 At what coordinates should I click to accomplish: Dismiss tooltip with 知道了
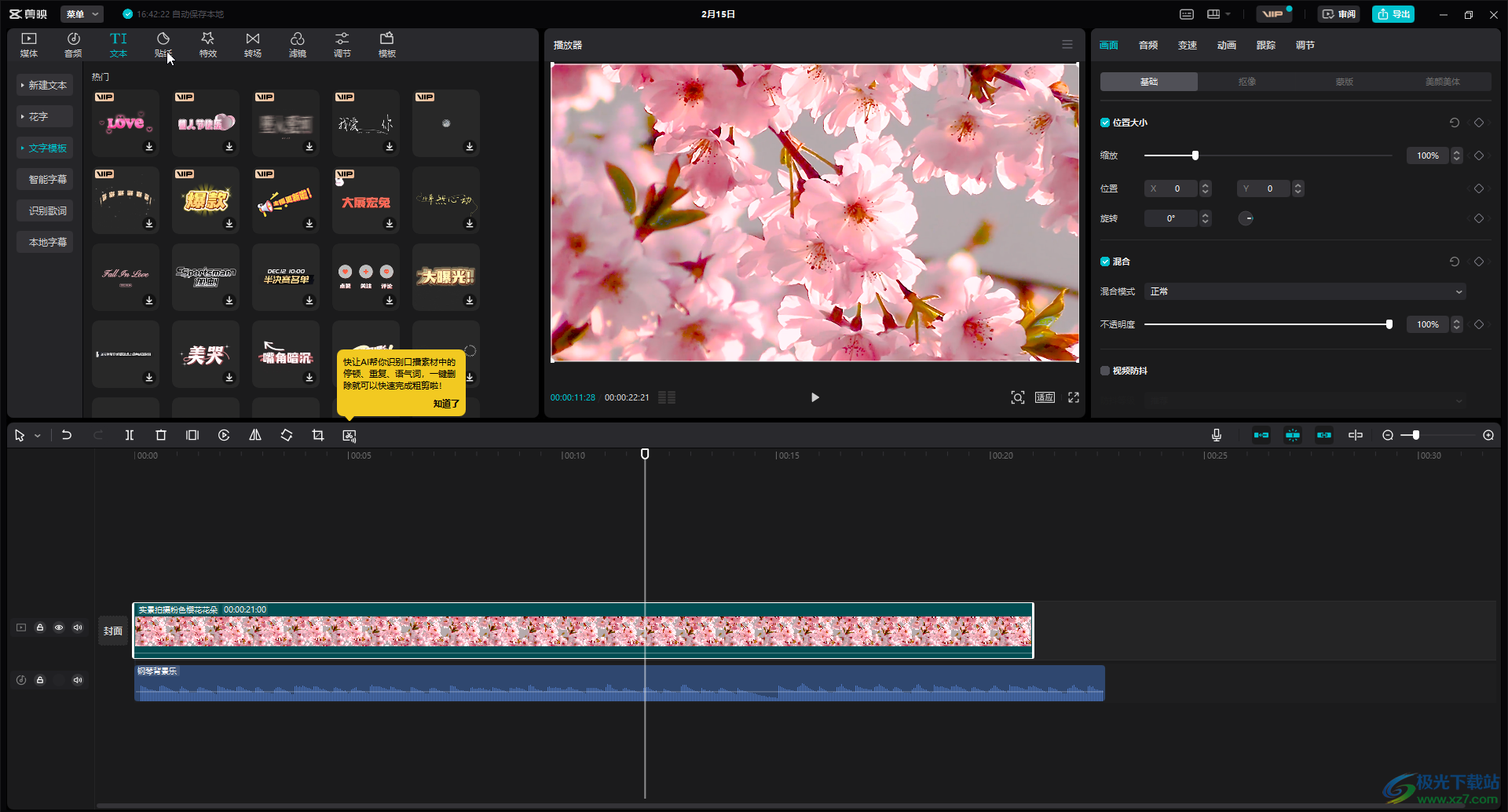pos(446,404)
